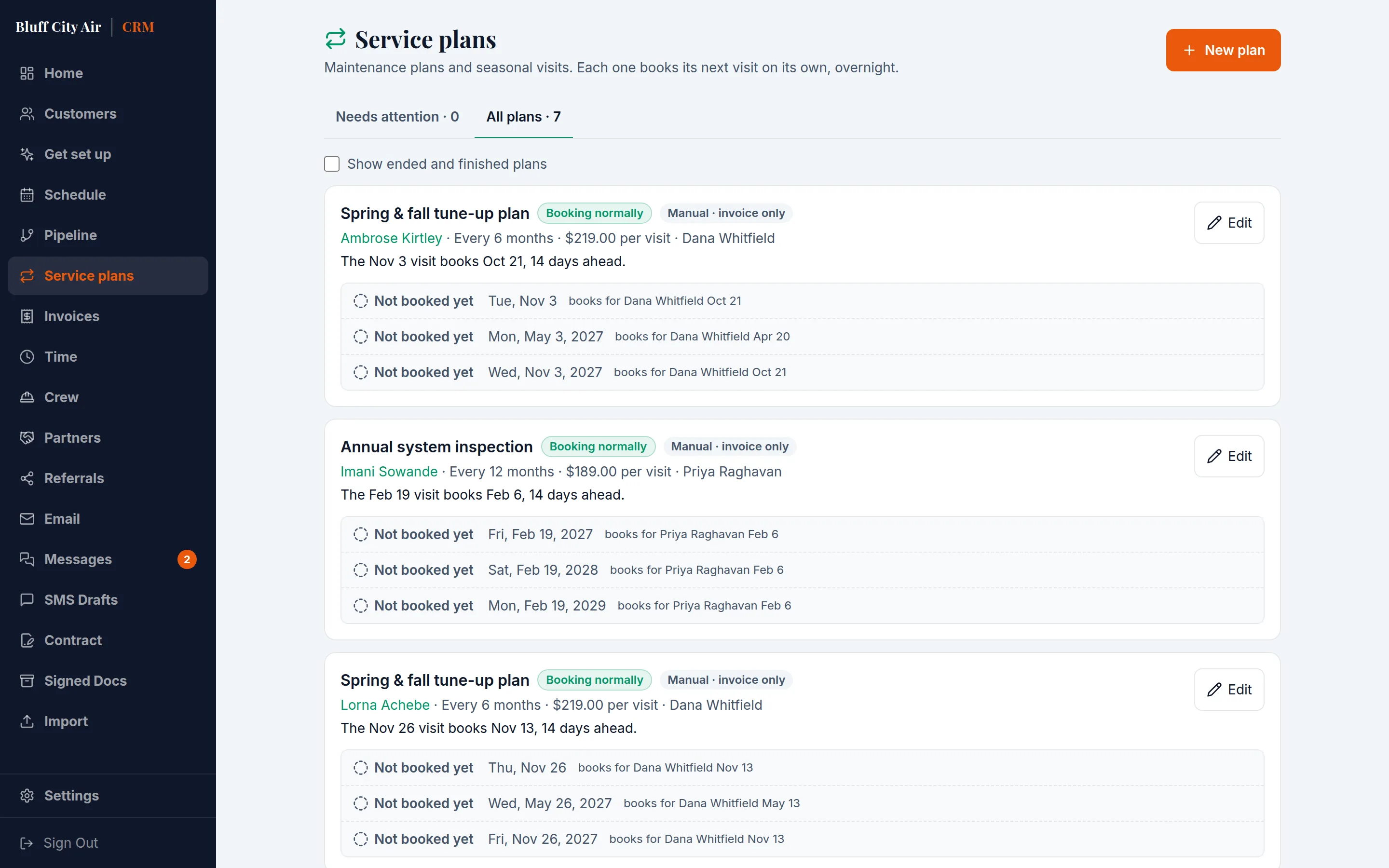The image size is (1389, 868).
Task: Open Messages chat icon
Action: click(27, 559)
